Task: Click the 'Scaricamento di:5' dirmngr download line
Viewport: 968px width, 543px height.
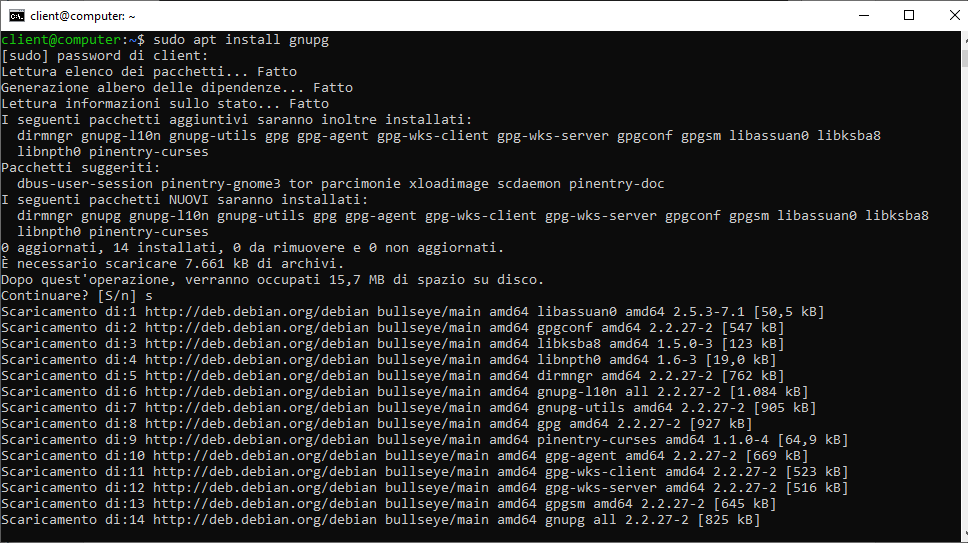Action: (393, 376)
